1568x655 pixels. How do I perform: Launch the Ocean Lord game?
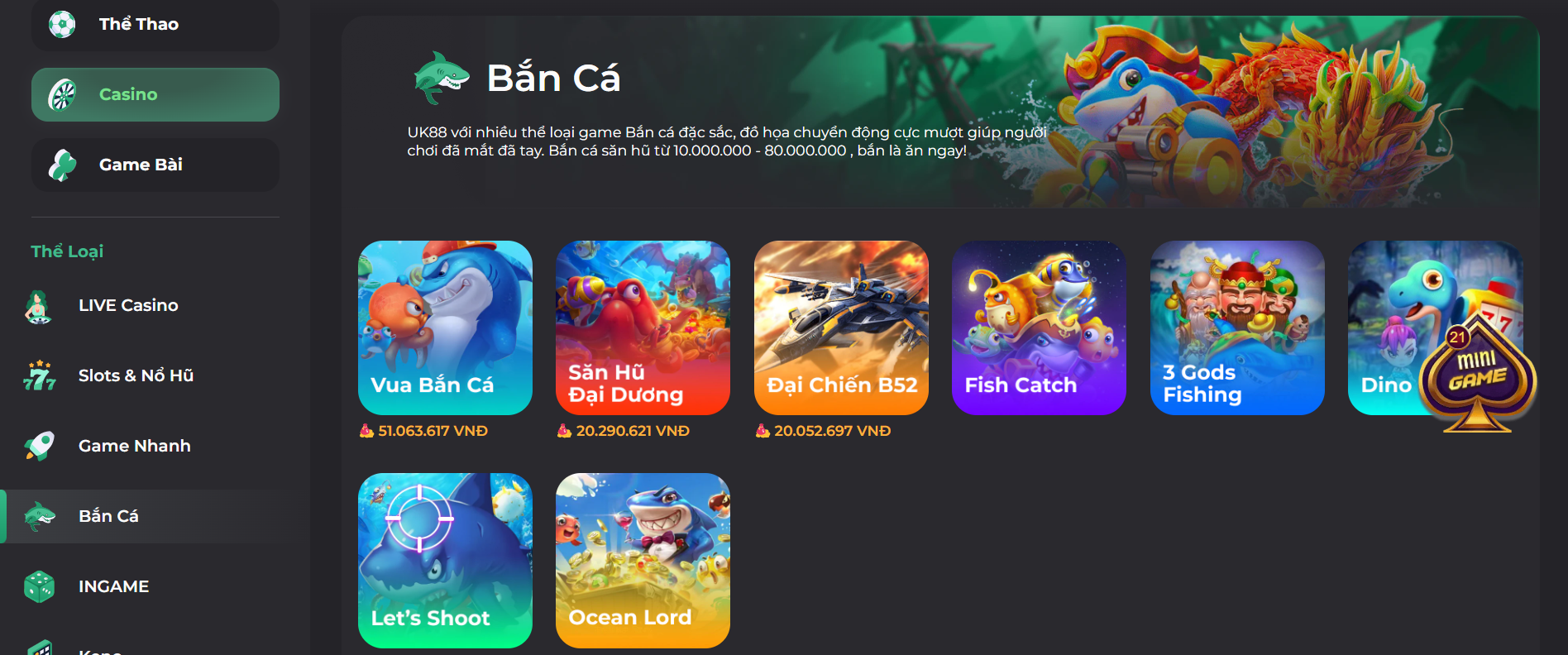click(x=643, y=560)
